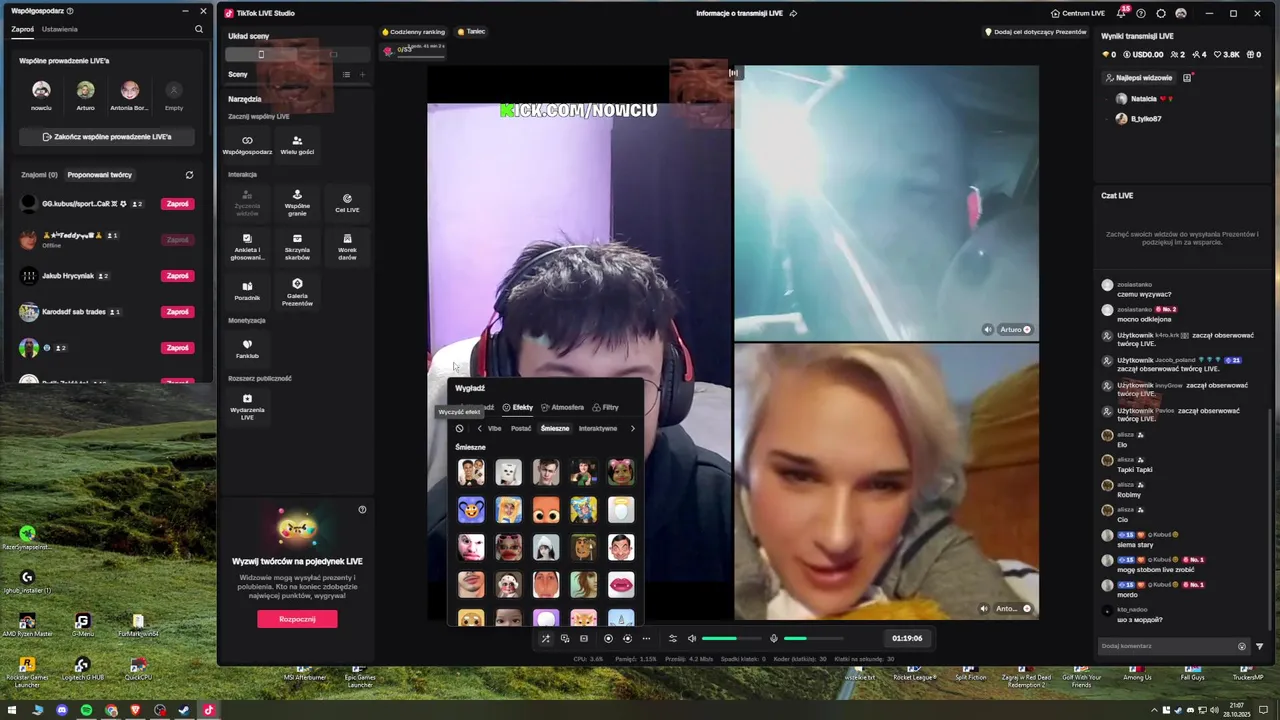1280x720 pixels.
Task: Clear effect with the no-effect icon
Action: pos(459,428)
